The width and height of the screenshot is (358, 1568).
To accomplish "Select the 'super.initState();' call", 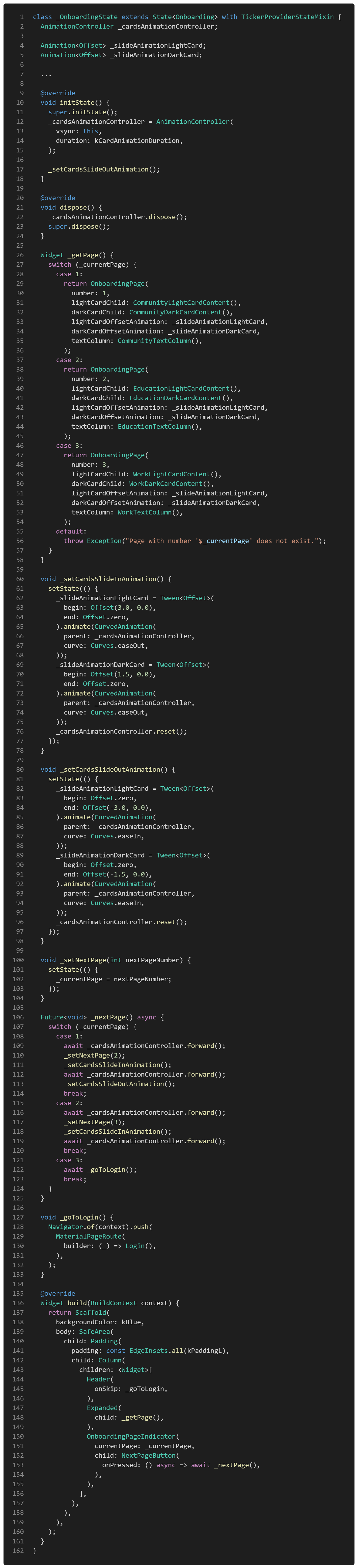I will point(83,112).
